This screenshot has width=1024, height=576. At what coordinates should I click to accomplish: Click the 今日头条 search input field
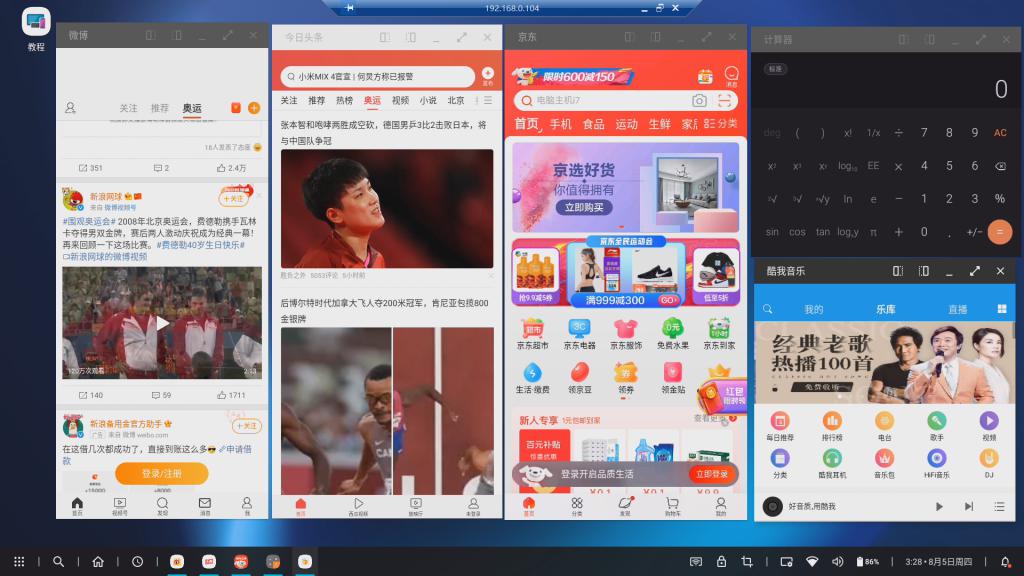click(x=377, y=76)
